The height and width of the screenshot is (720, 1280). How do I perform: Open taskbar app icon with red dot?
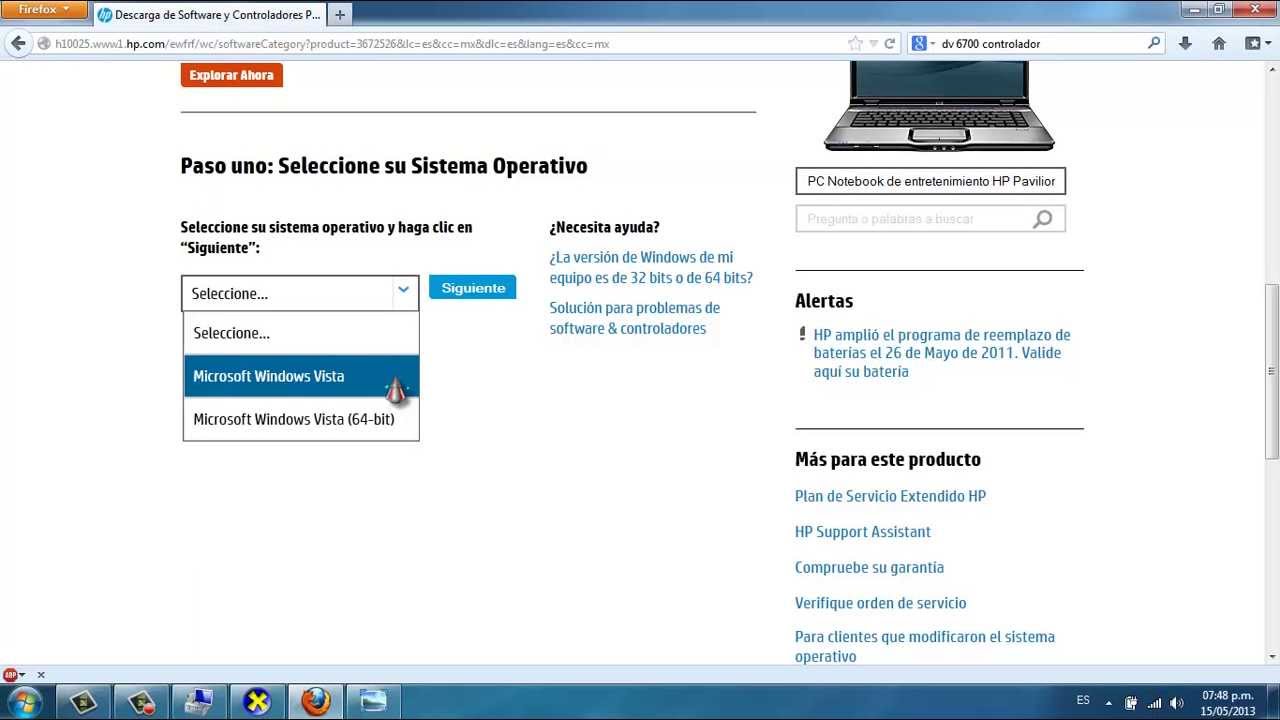point(142,702)
